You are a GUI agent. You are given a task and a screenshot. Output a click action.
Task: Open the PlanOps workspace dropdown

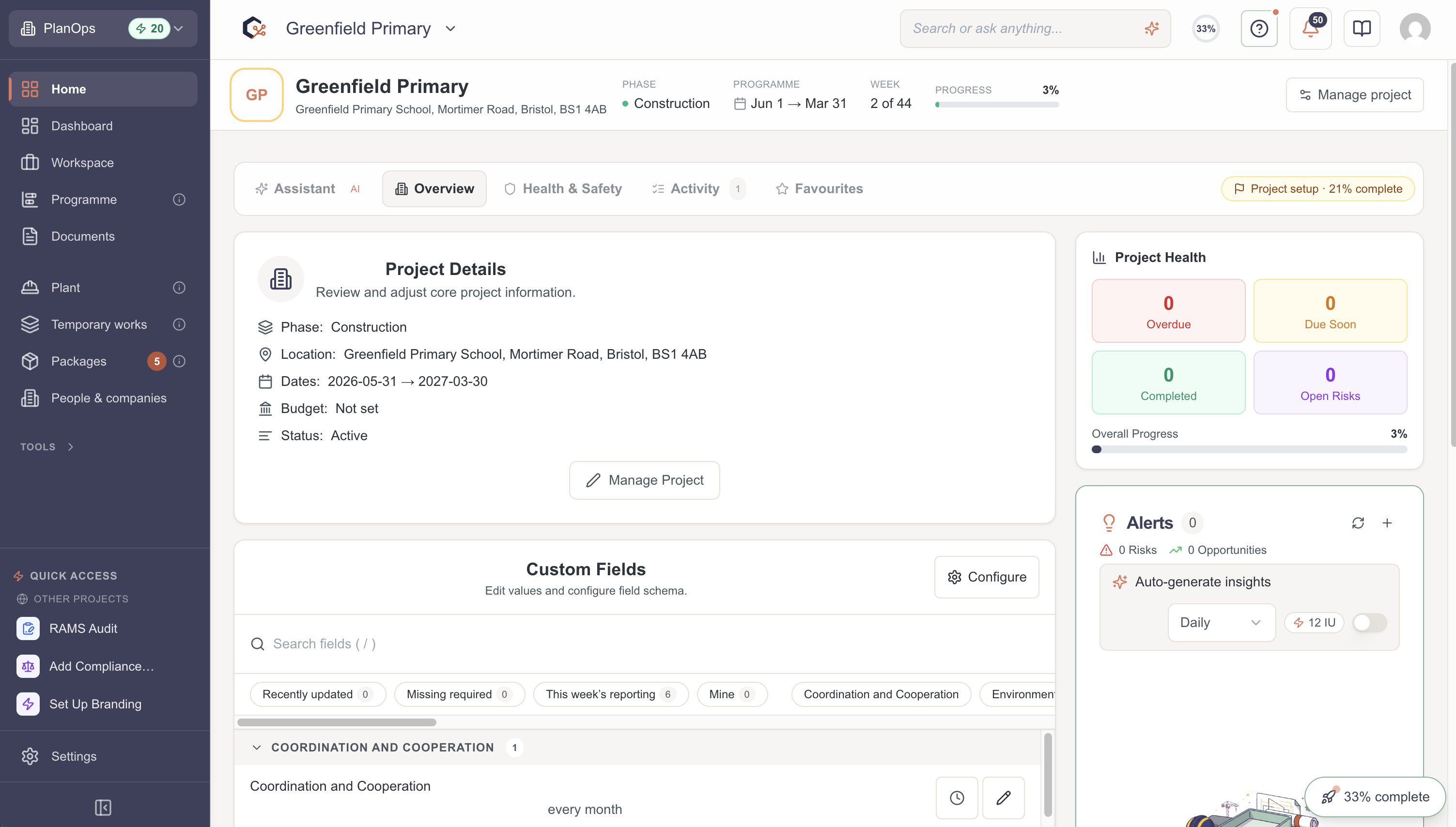pos(103,29)
